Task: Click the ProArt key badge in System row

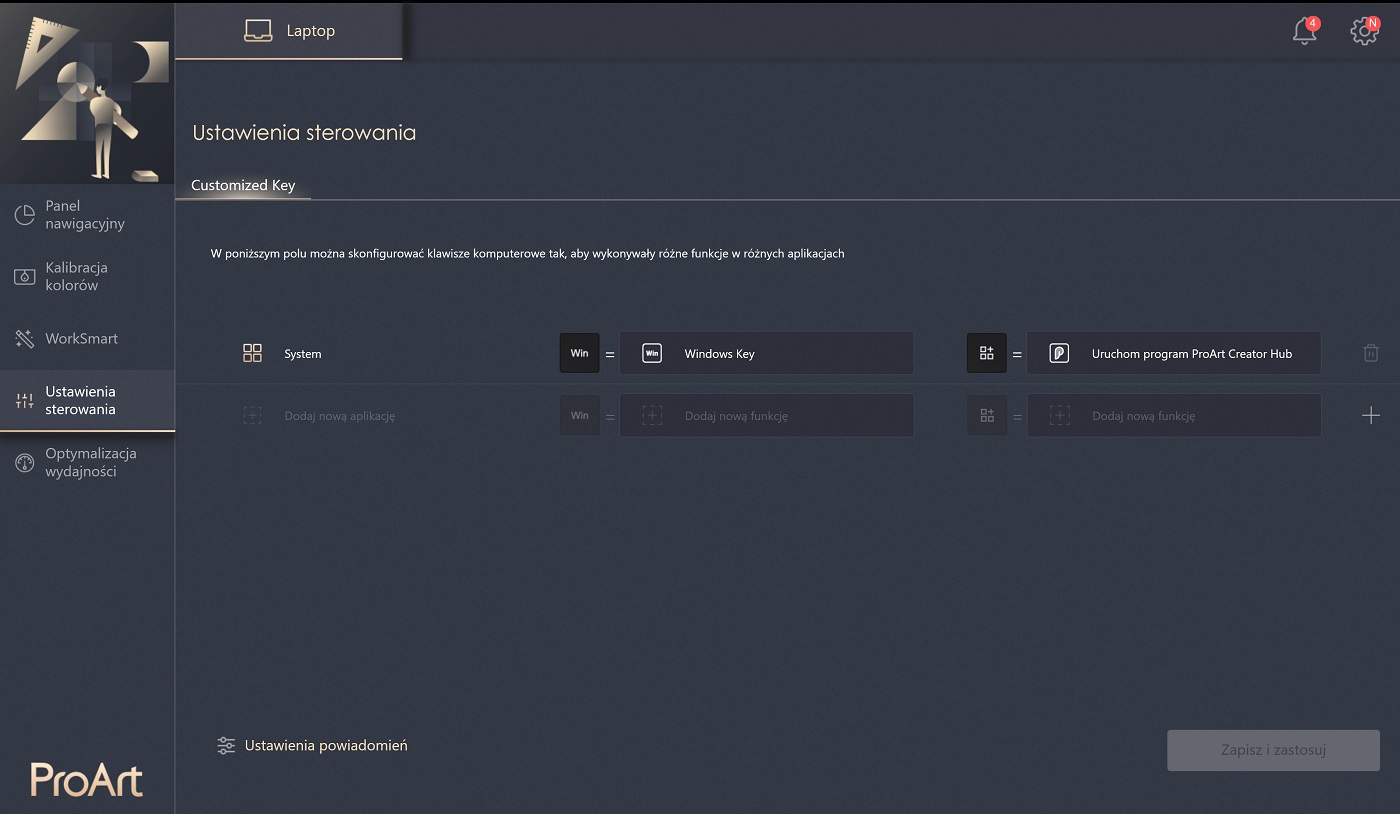Action: pyautogui.click(x=986, y=353)
